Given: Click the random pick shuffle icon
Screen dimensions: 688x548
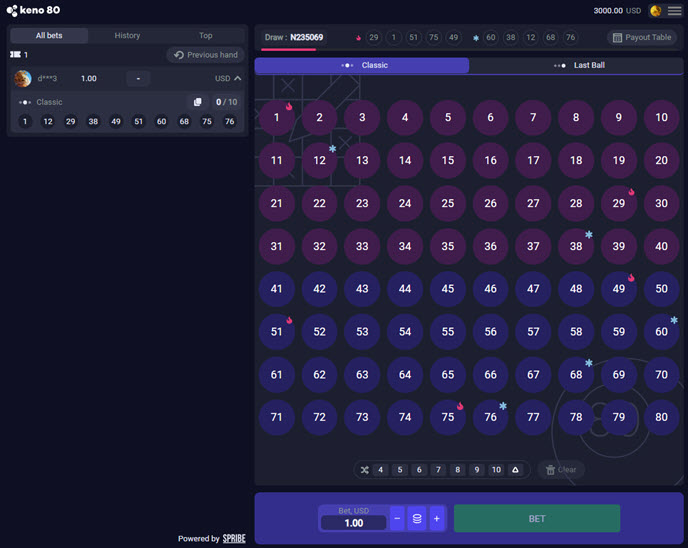Looking at the screenshot, I should (x=365, y=469).
